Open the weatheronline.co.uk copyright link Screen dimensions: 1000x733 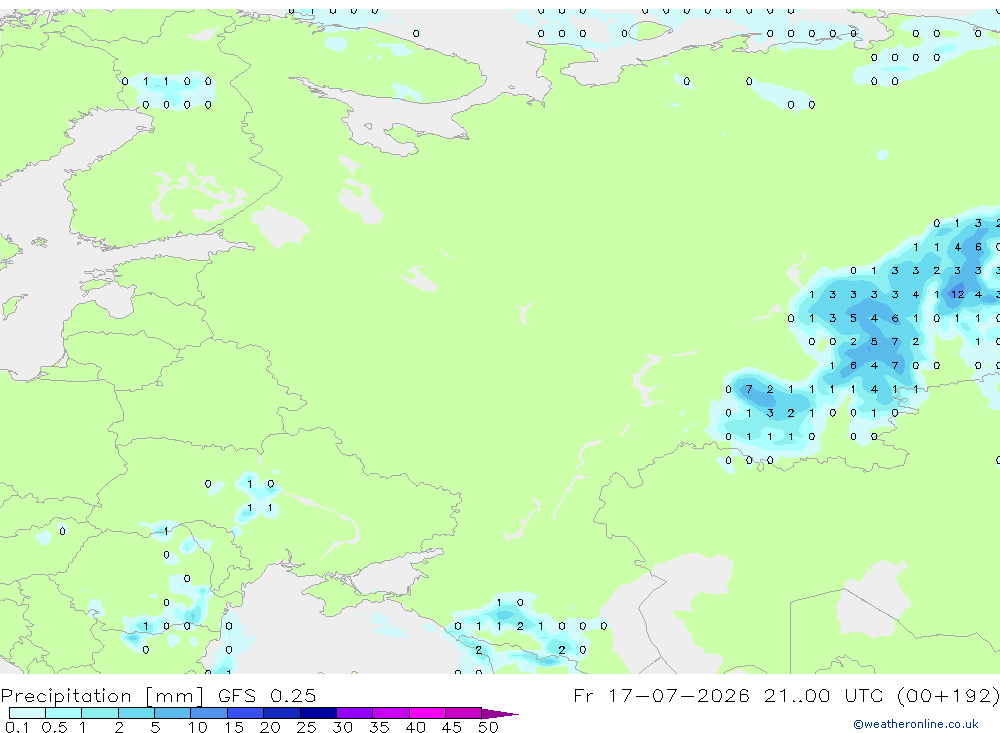915,724
